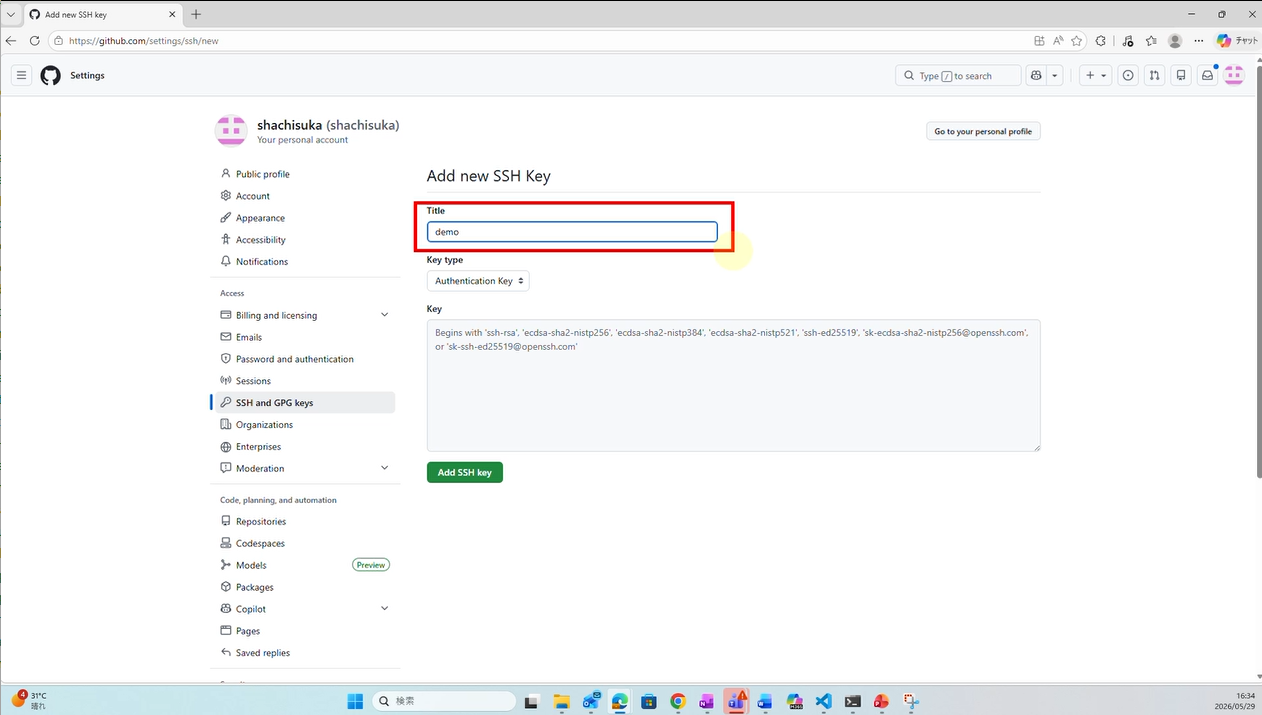This screenshot has height=715, width=1262.
Task: Open the Windows Start menu
Action: click(x=355, y=701)
